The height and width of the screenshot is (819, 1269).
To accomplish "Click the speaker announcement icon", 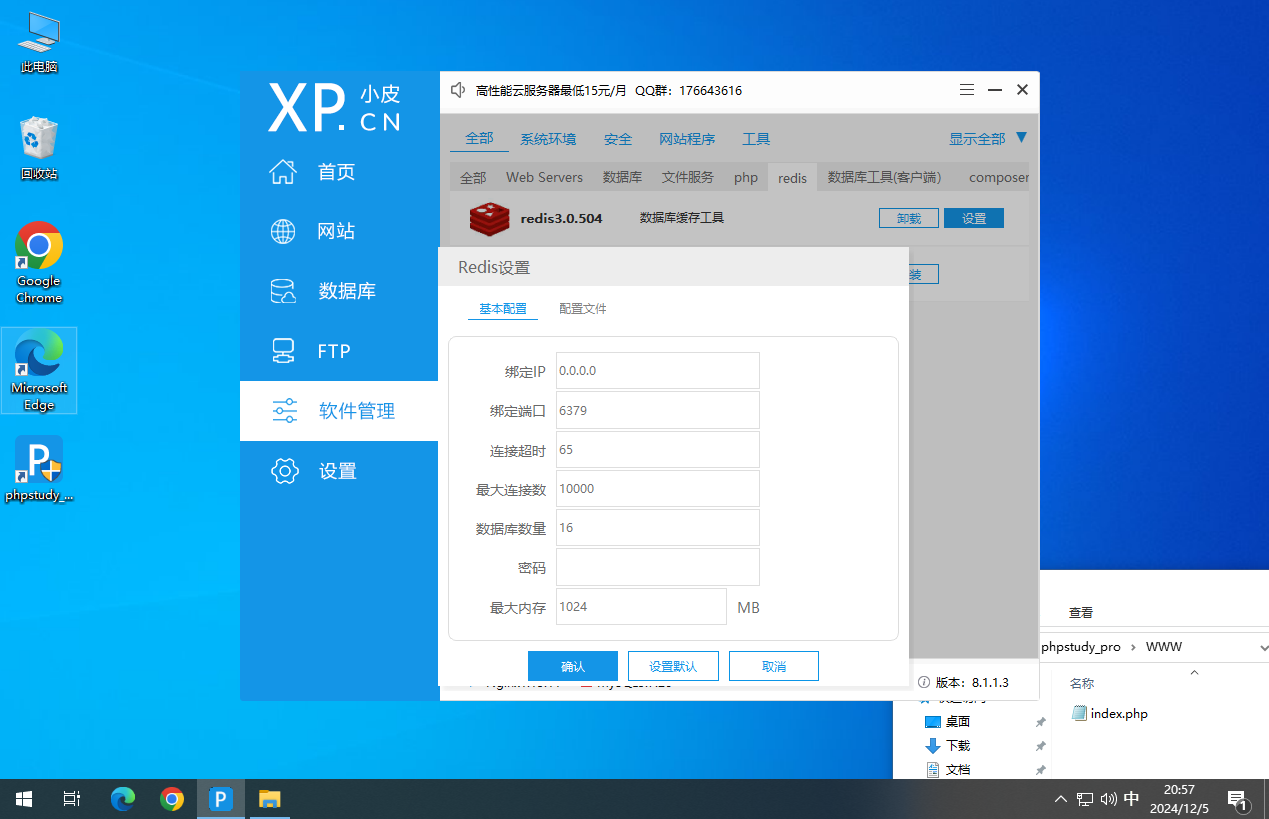I will coord(458,90).
